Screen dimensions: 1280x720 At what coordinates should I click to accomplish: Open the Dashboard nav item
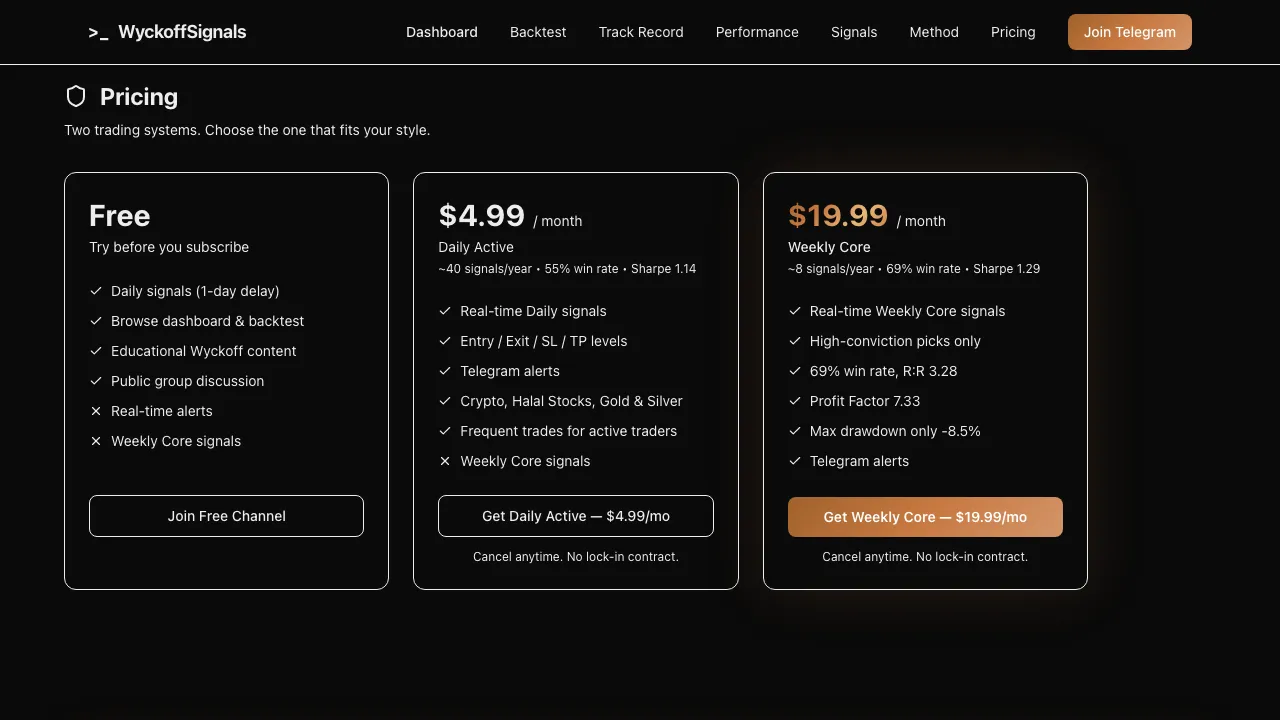tap(441, 32)
